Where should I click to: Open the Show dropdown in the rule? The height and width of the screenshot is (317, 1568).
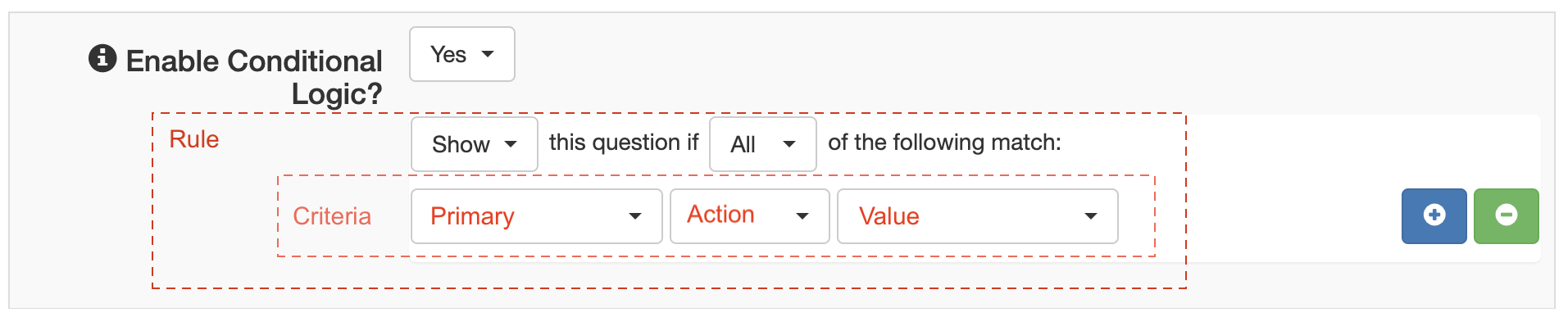coord(475,144)
